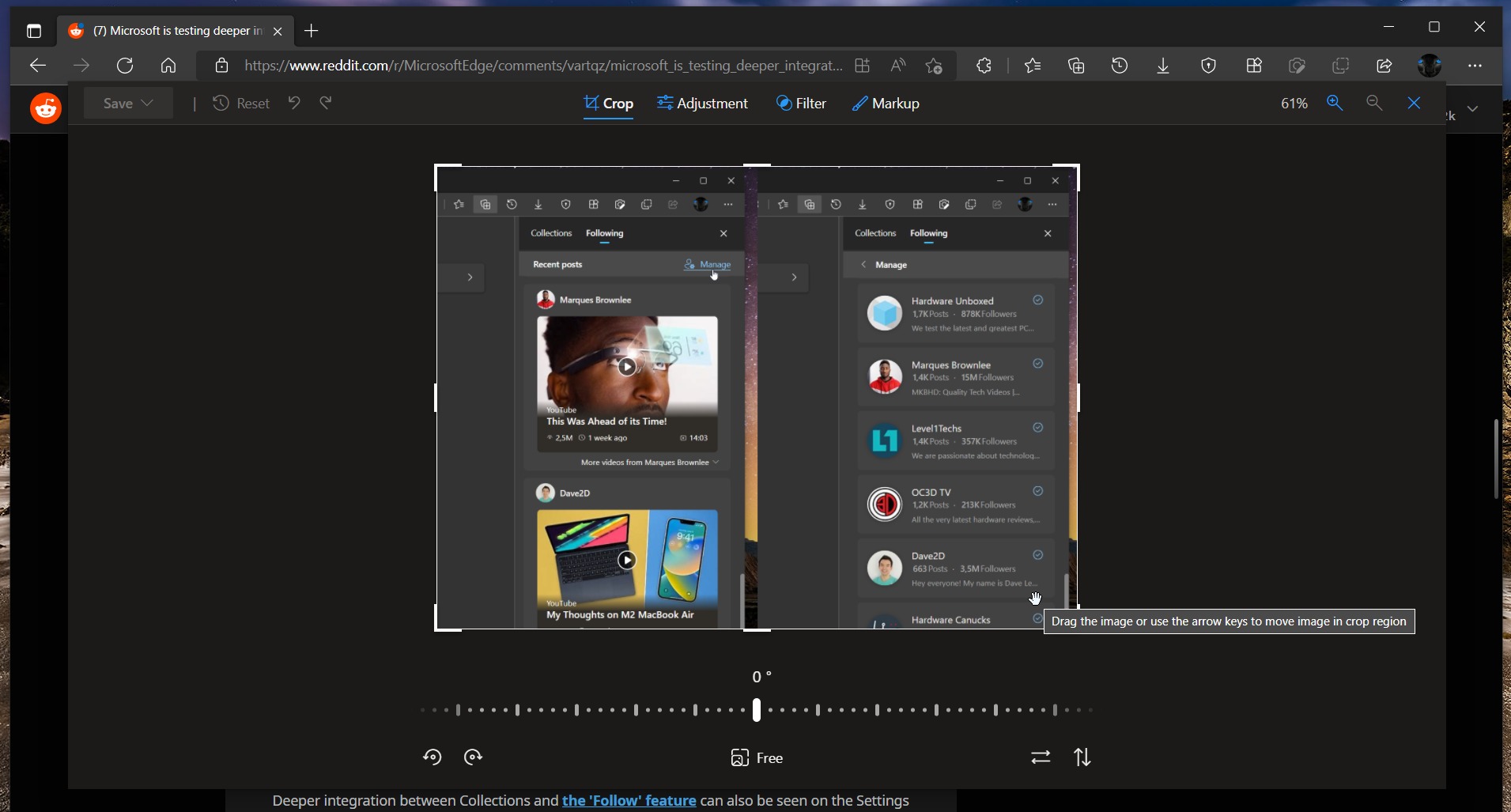Open Settings and more menu

click(x=1474, y=66)
